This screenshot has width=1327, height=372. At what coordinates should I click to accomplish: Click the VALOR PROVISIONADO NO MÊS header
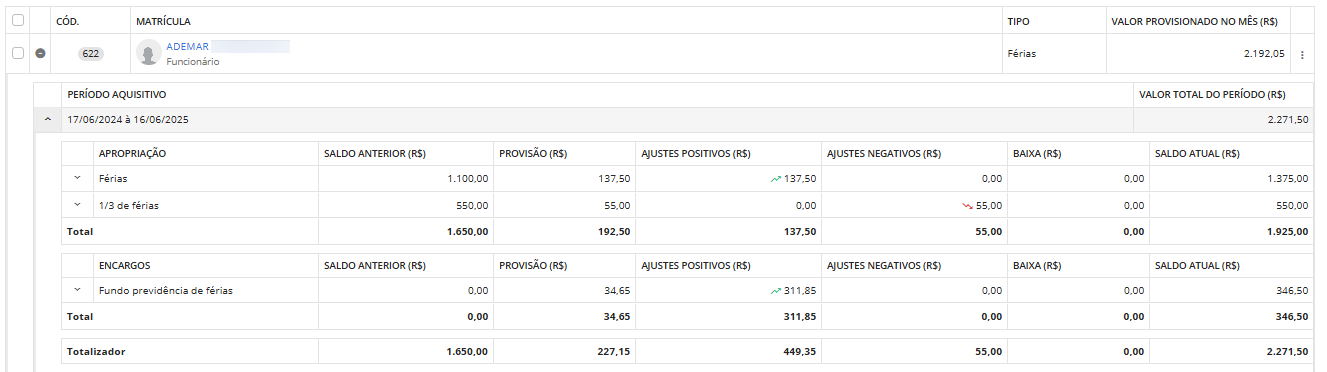1194,21
